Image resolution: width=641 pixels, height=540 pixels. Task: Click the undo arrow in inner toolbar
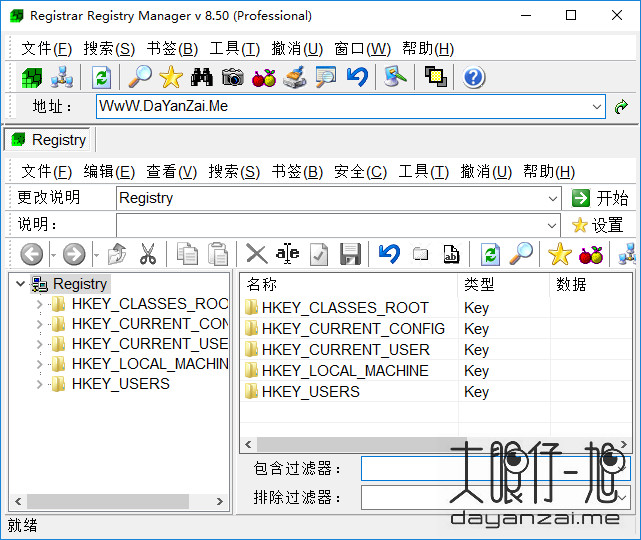point(389,254)
